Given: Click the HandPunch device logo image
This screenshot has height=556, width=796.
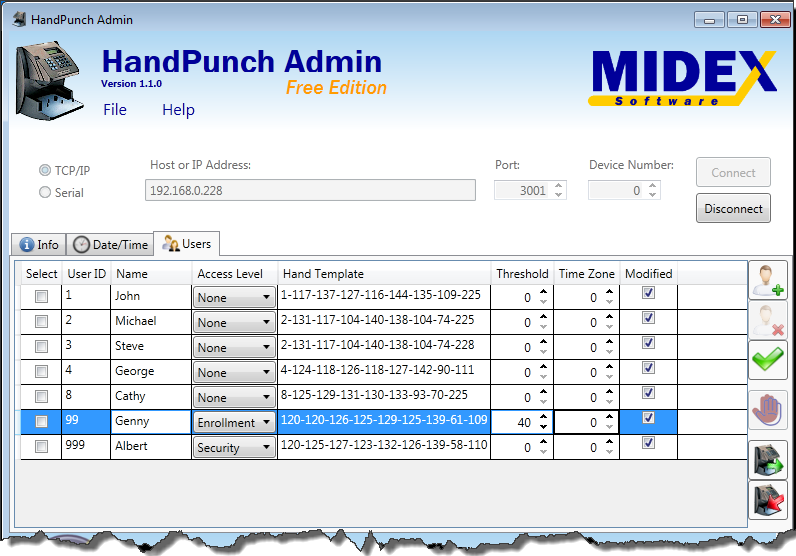Looking at the screenshot, I should point(49,80).
